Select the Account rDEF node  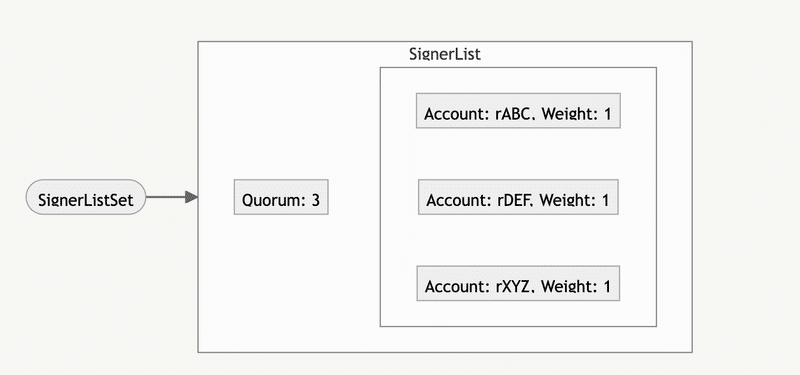point(518,197)
